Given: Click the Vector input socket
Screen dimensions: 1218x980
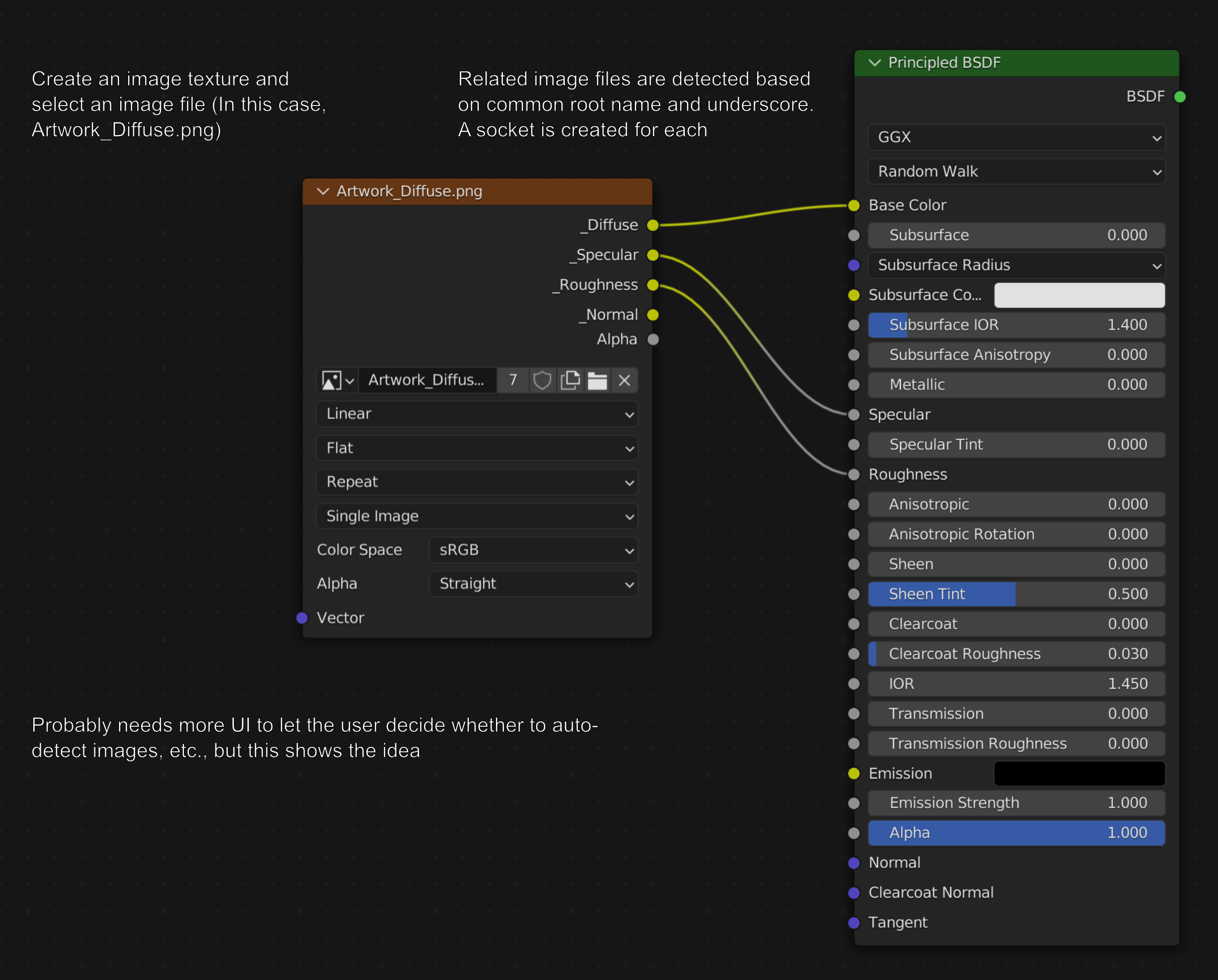Looking at the screenshot, I should (x=302, y=618).
